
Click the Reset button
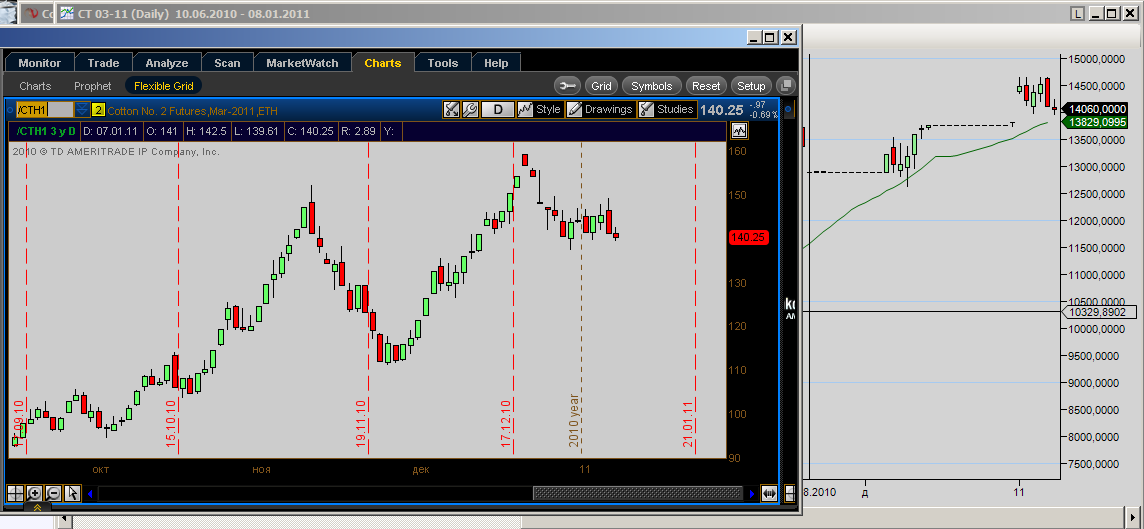[x=706, y=86]
